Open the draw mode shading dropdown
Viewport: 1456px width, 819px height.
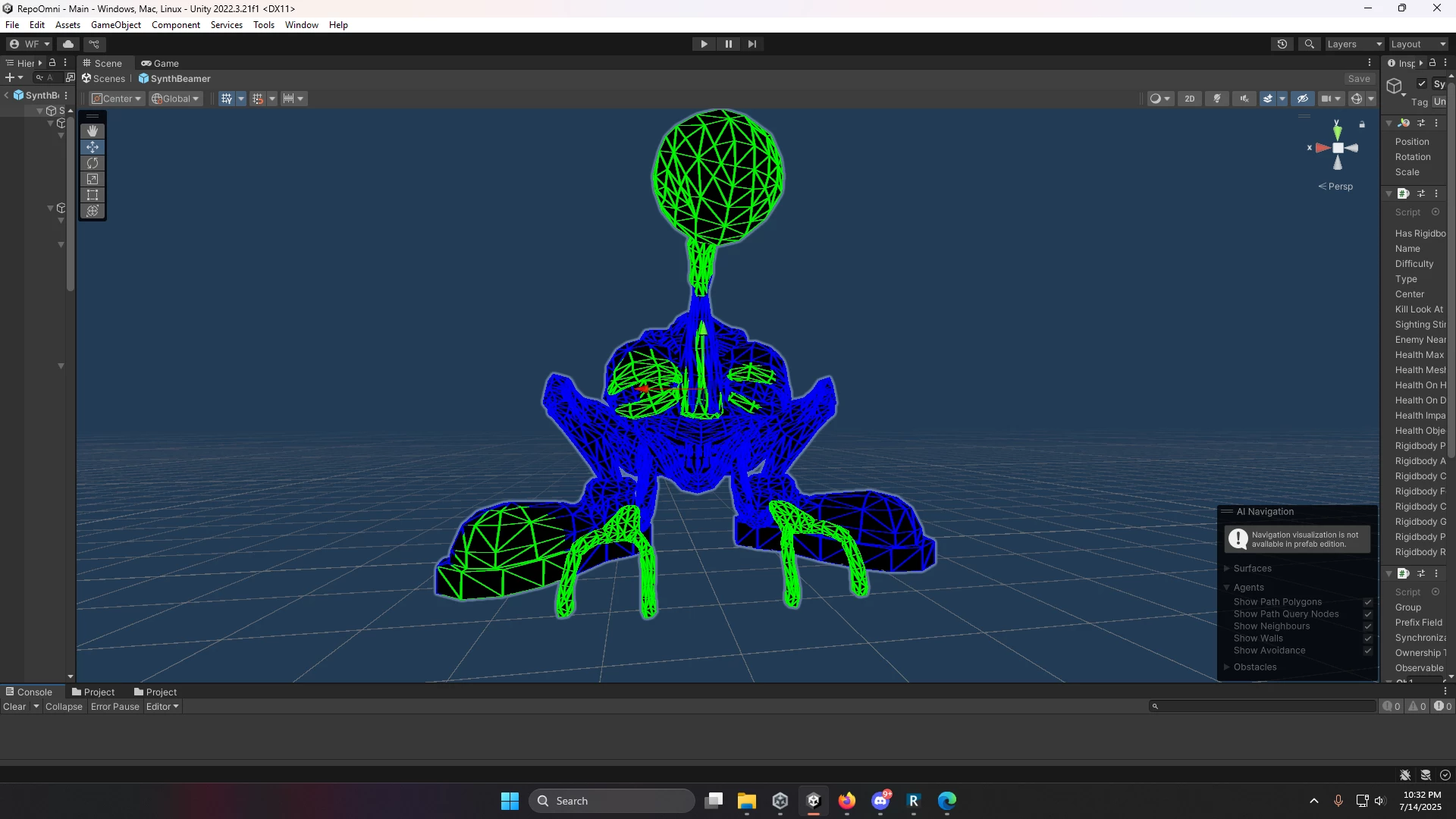(x=1160, y=99)
